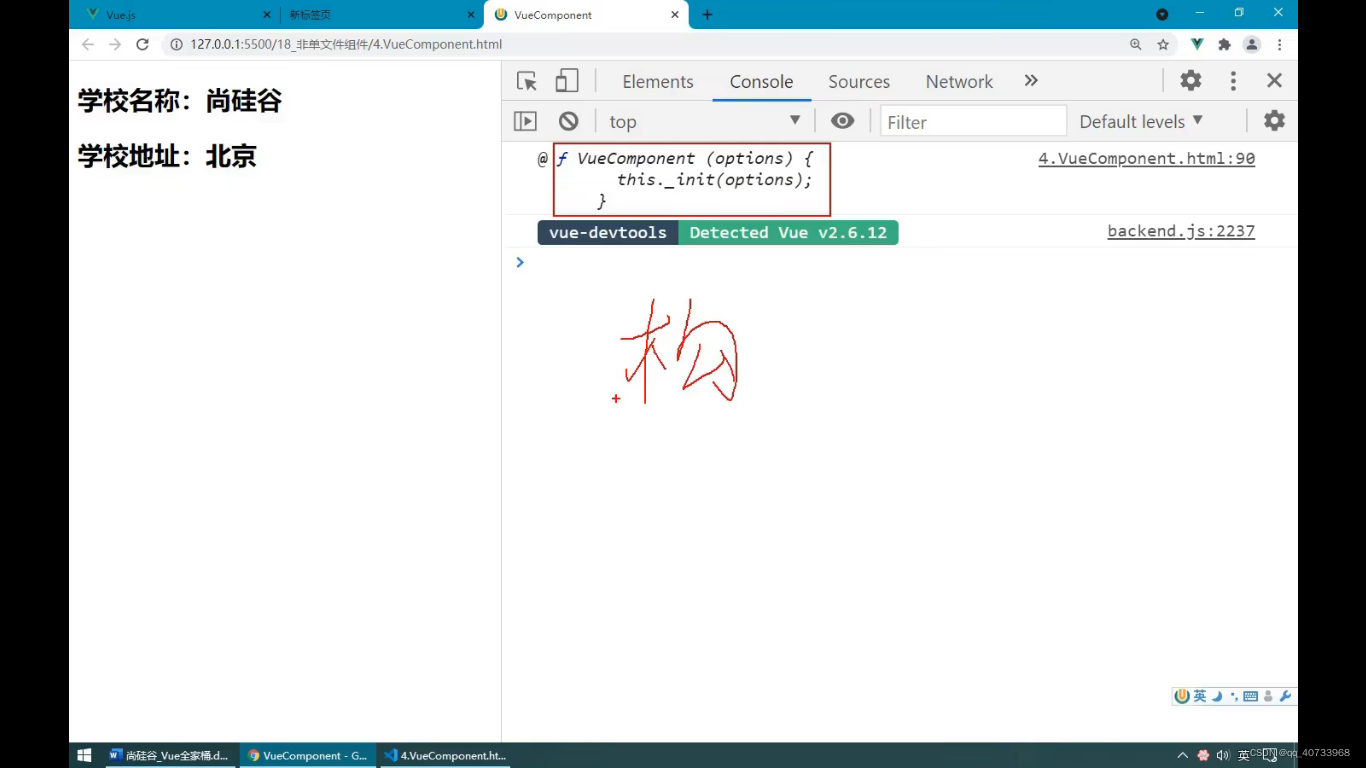Select the inspect element picker icon
This screenshot has height=768, width=1366.
tap(527, 81)
